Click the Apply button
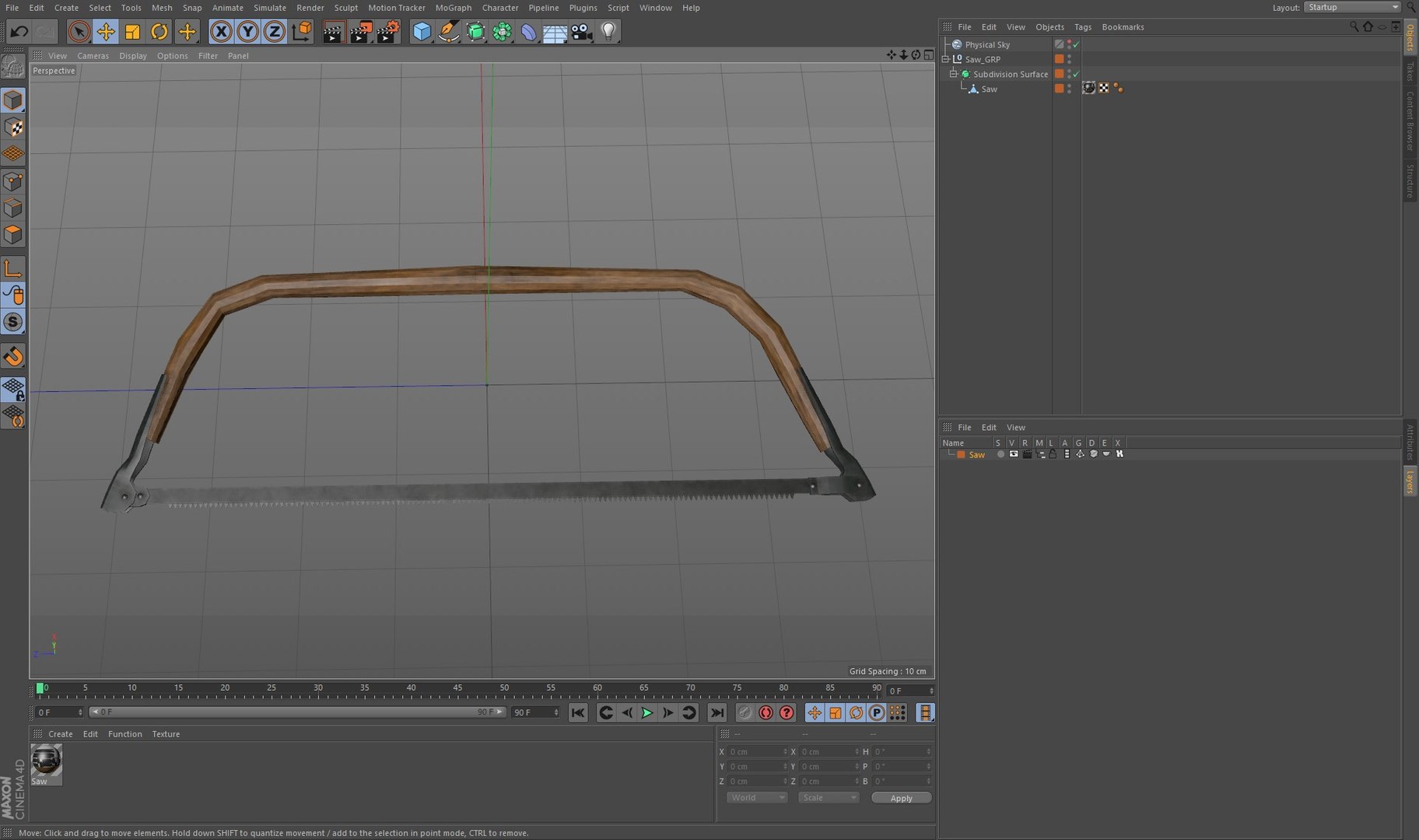This screenshot has height=840, width=1419. (x=901, y=798)
